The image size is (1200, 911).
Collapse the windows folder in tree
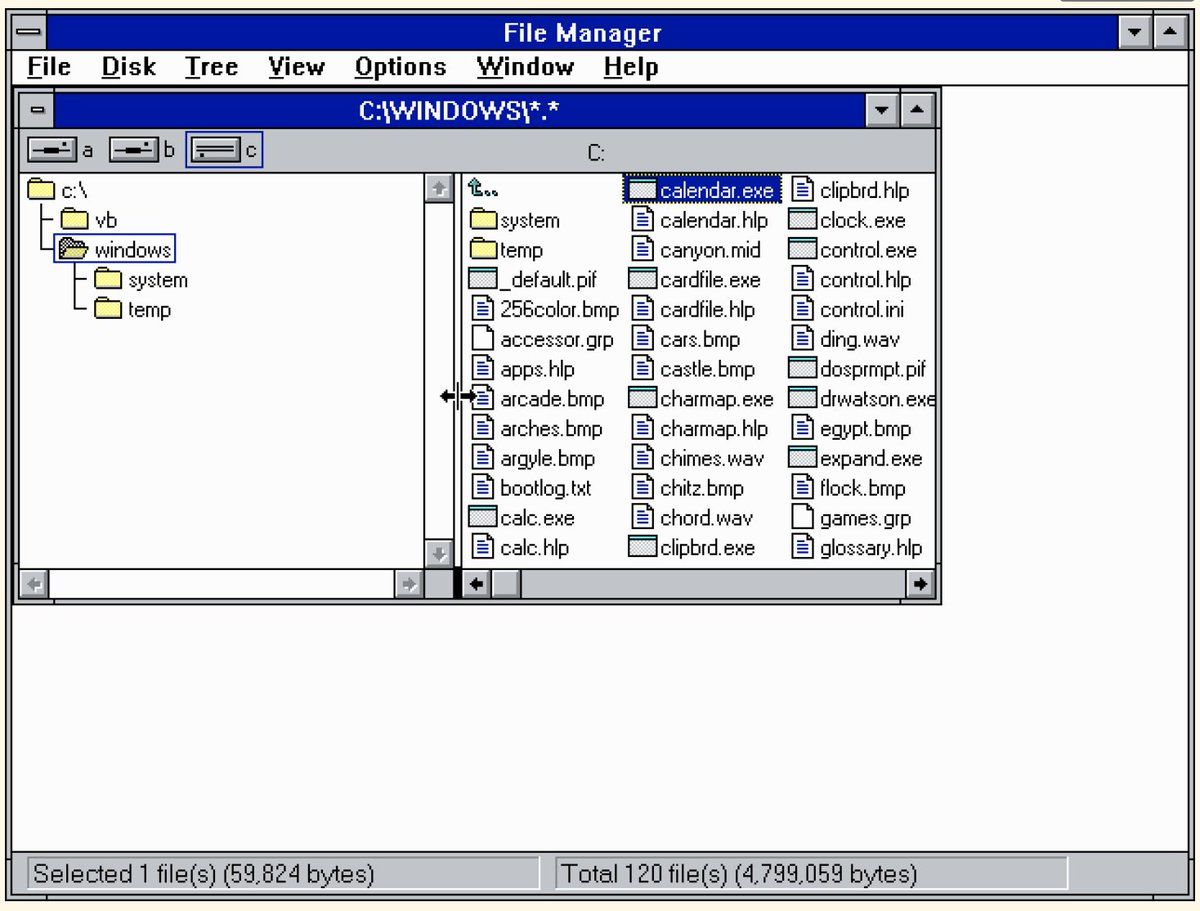(74, 250)
